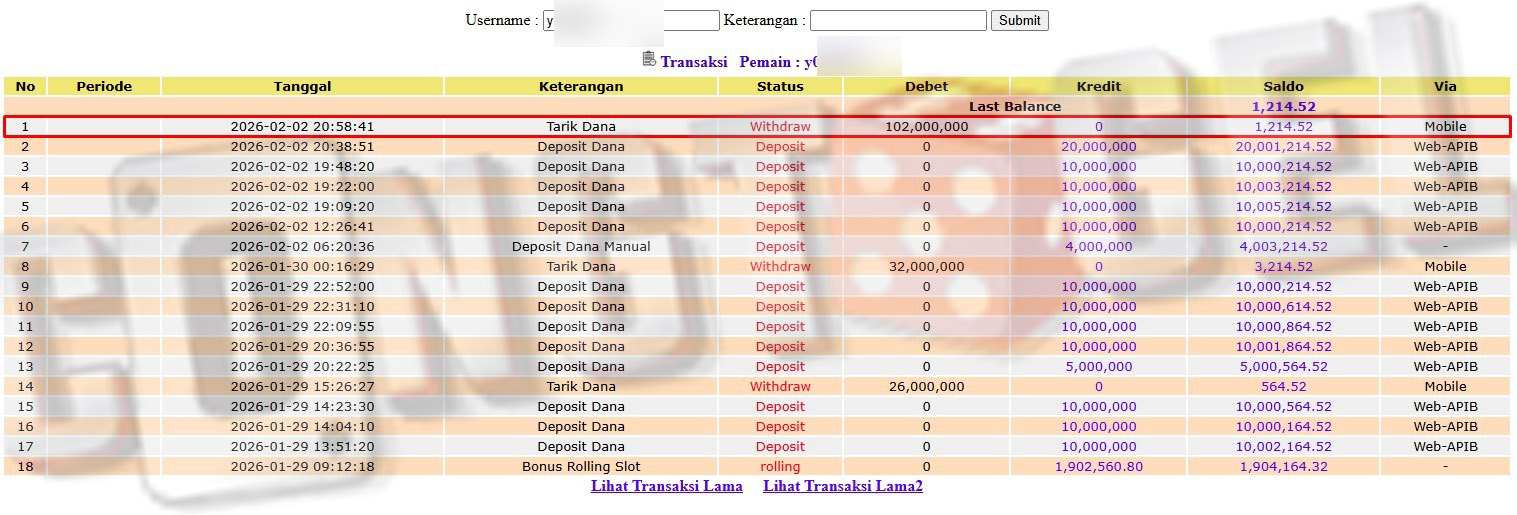Select the 102,000,000 debet amount
The height and width of the screenshot is (515, 1517).
click(x=926, y=127)
